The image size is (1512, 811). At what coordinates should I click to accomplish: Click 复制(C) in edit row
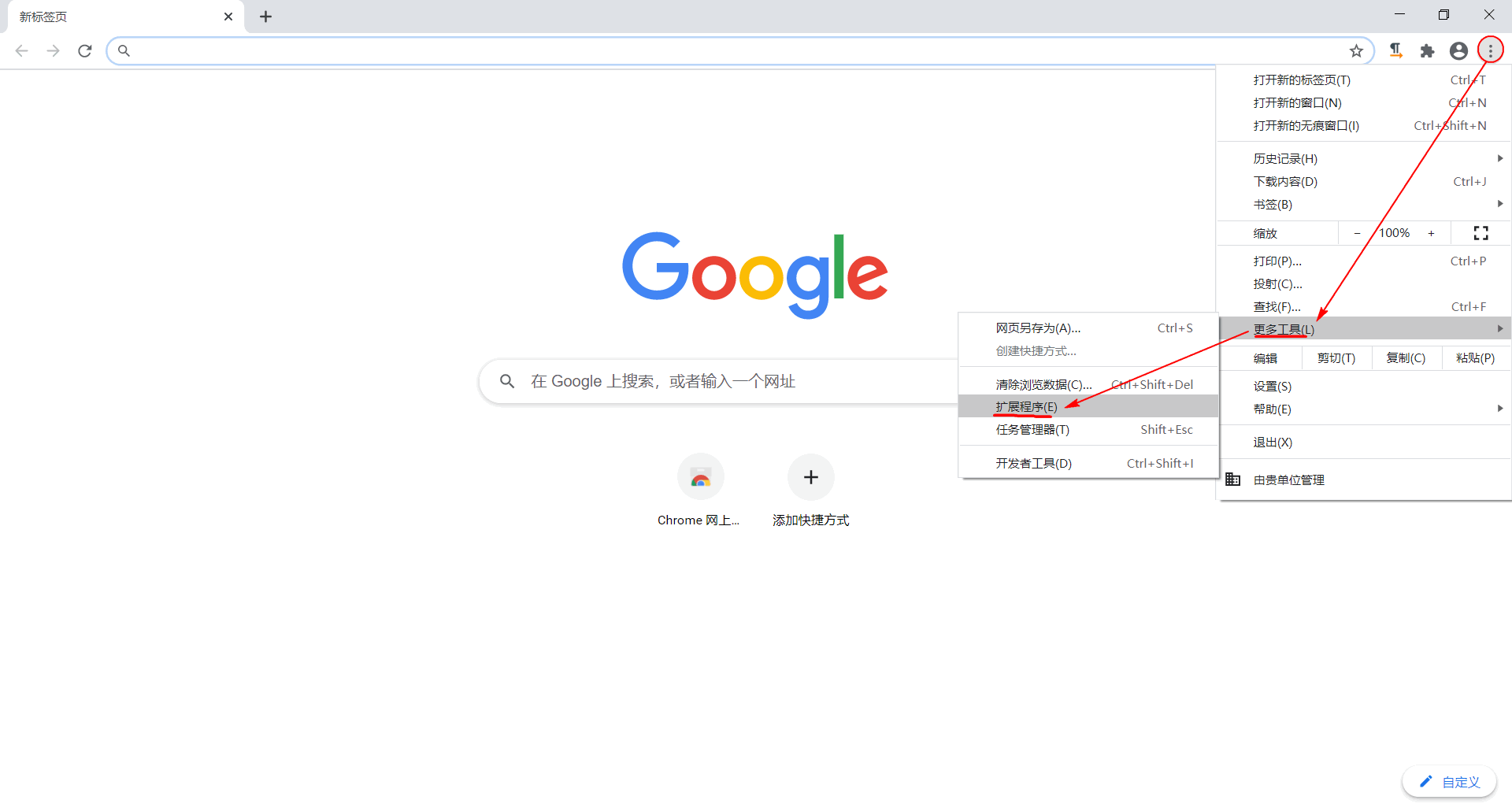(x=1406, y=358)
